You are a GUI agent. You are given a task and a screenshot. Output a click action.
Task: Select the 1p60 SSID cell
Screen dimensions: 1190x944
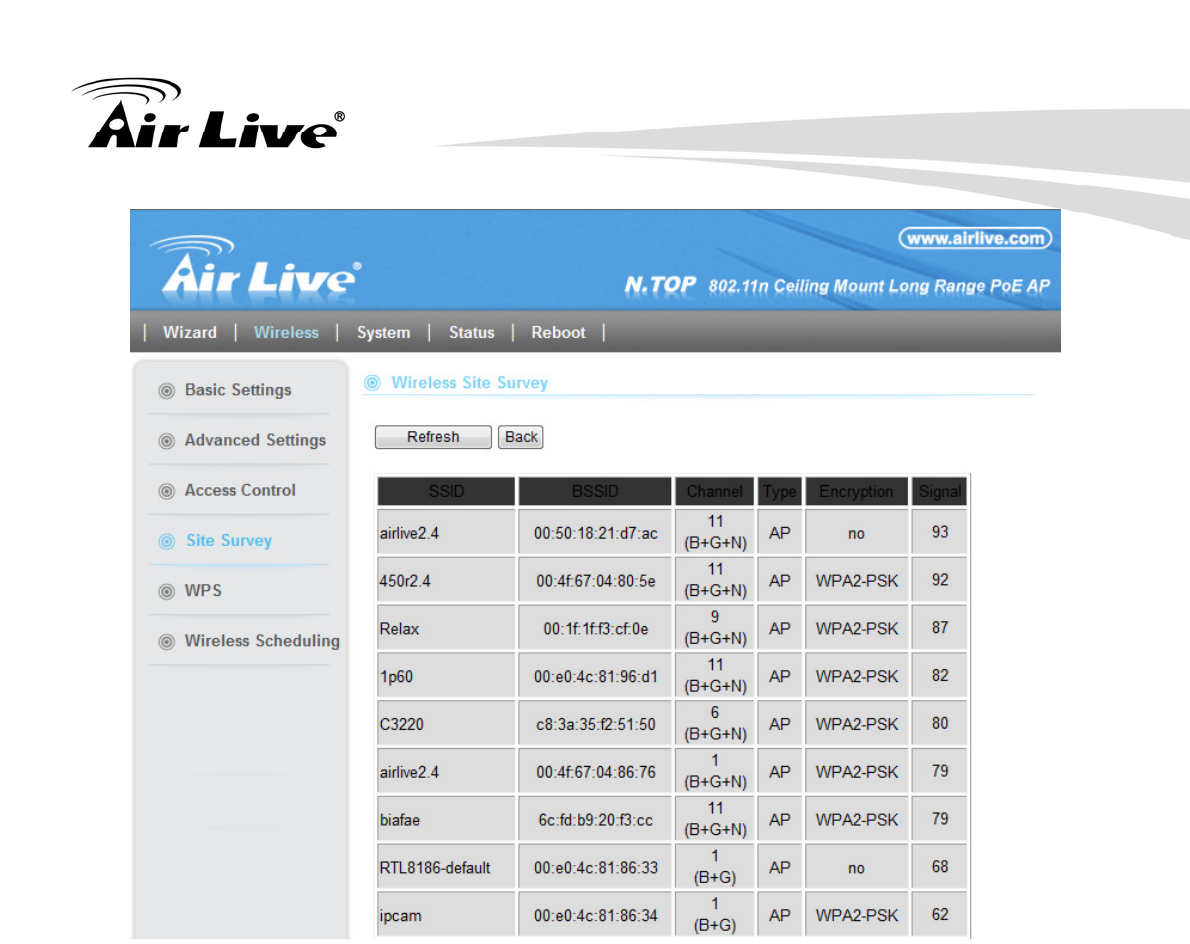pyautogui.click(x=446, y=676)
